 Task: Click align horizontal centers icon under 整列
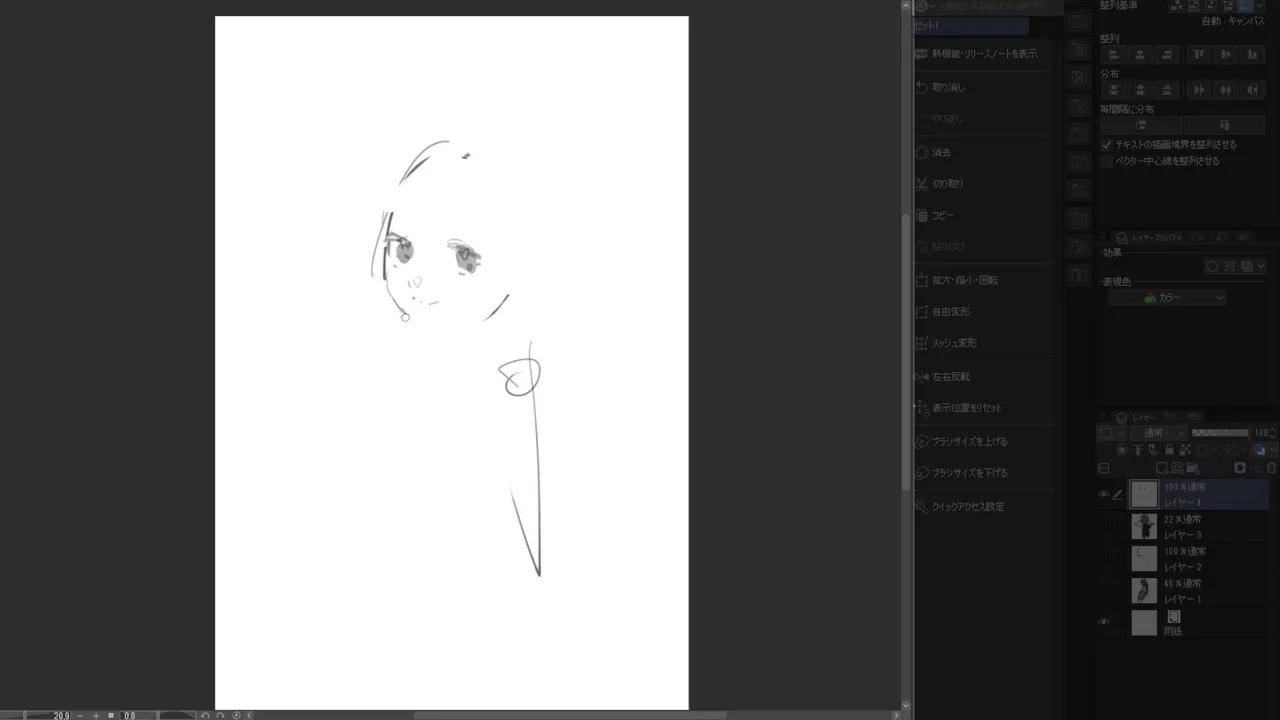1140,55
